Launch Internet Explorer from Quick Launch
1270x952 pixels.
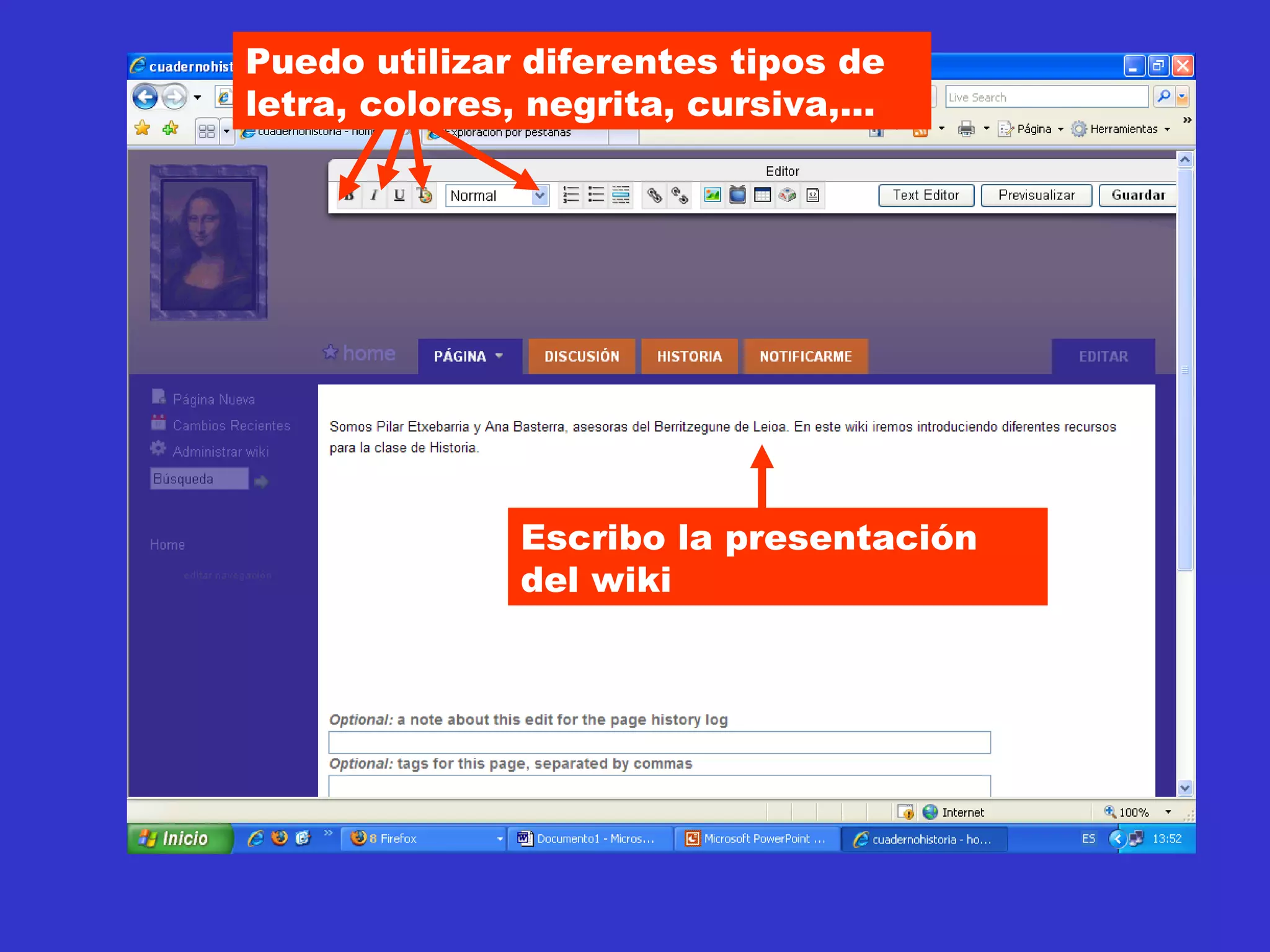(255, 839)
